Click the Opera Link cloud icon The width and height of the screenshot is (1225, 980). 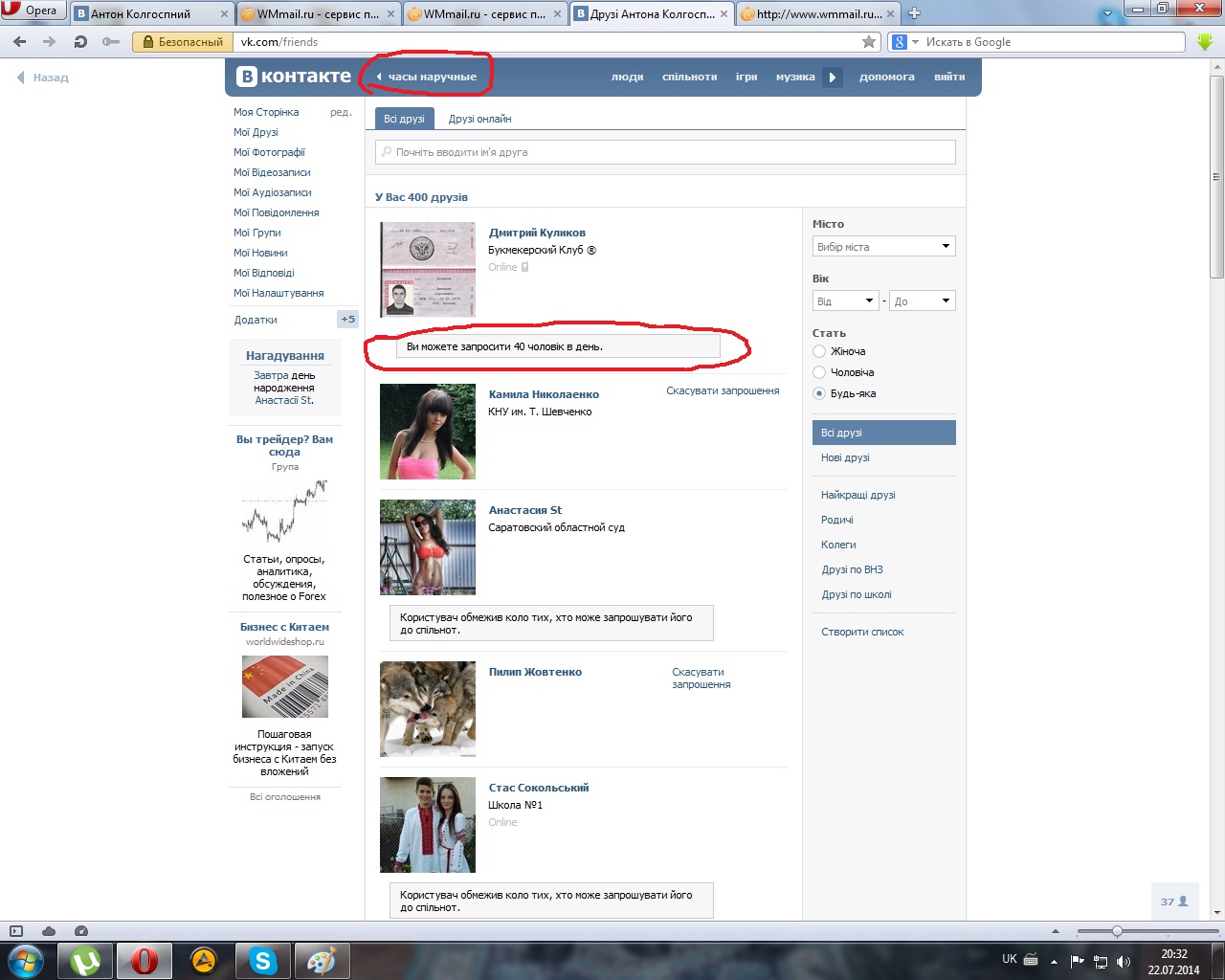coord(49,931)
